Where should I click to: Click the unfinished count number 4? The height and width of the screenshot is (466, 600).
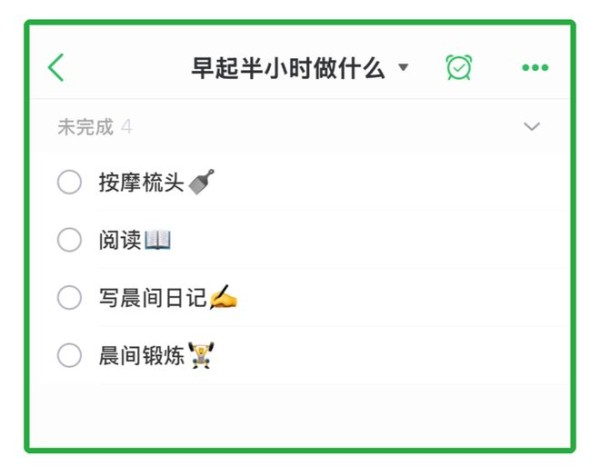(127, 127)
